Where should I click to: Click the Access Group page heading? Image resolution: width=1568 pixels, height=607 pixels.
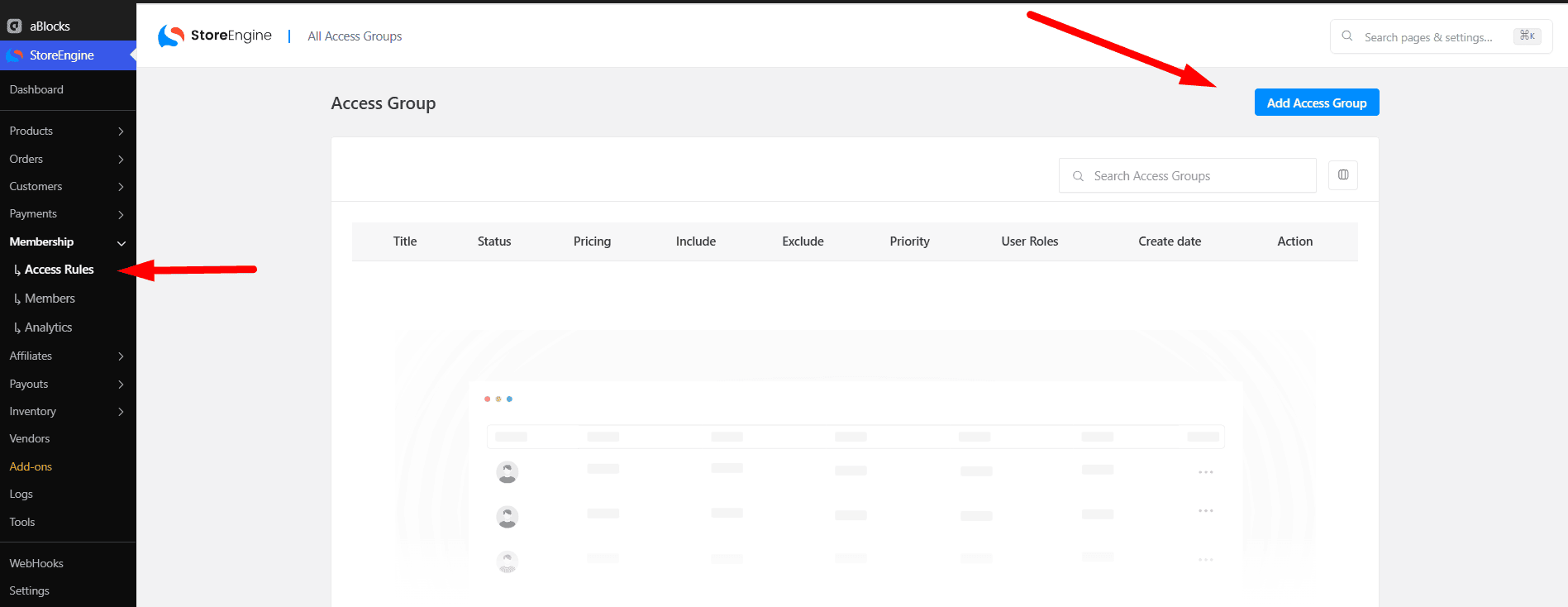tap(384, 103)
